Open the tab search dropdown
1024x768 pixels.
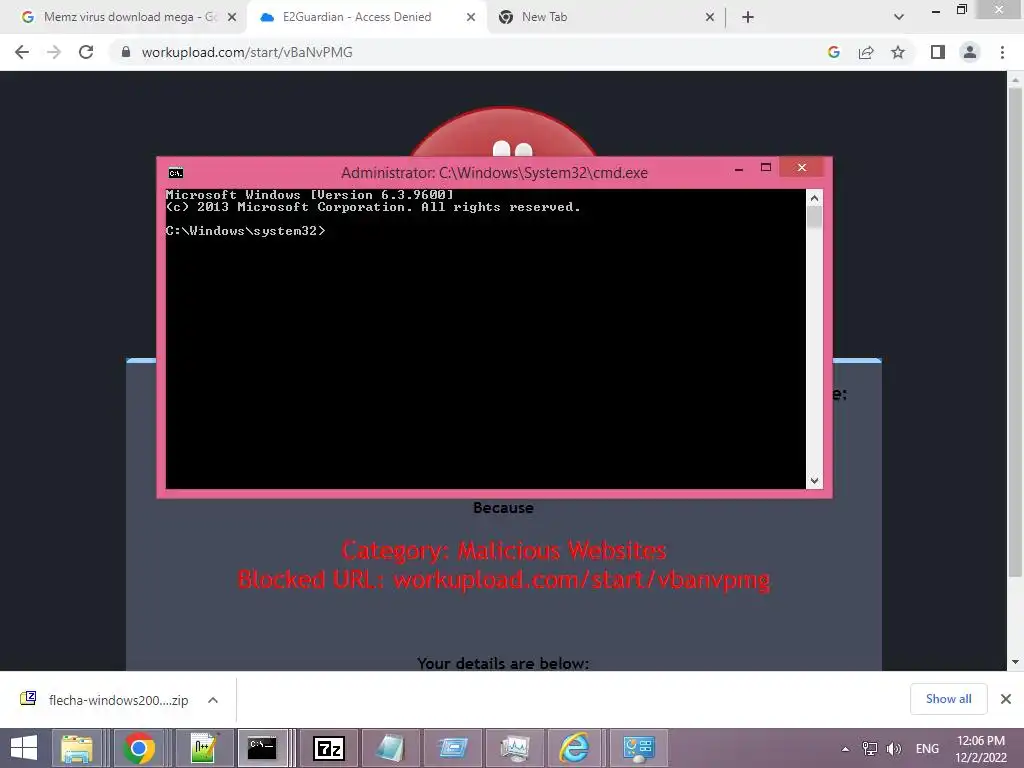click(x=899, y=18)
